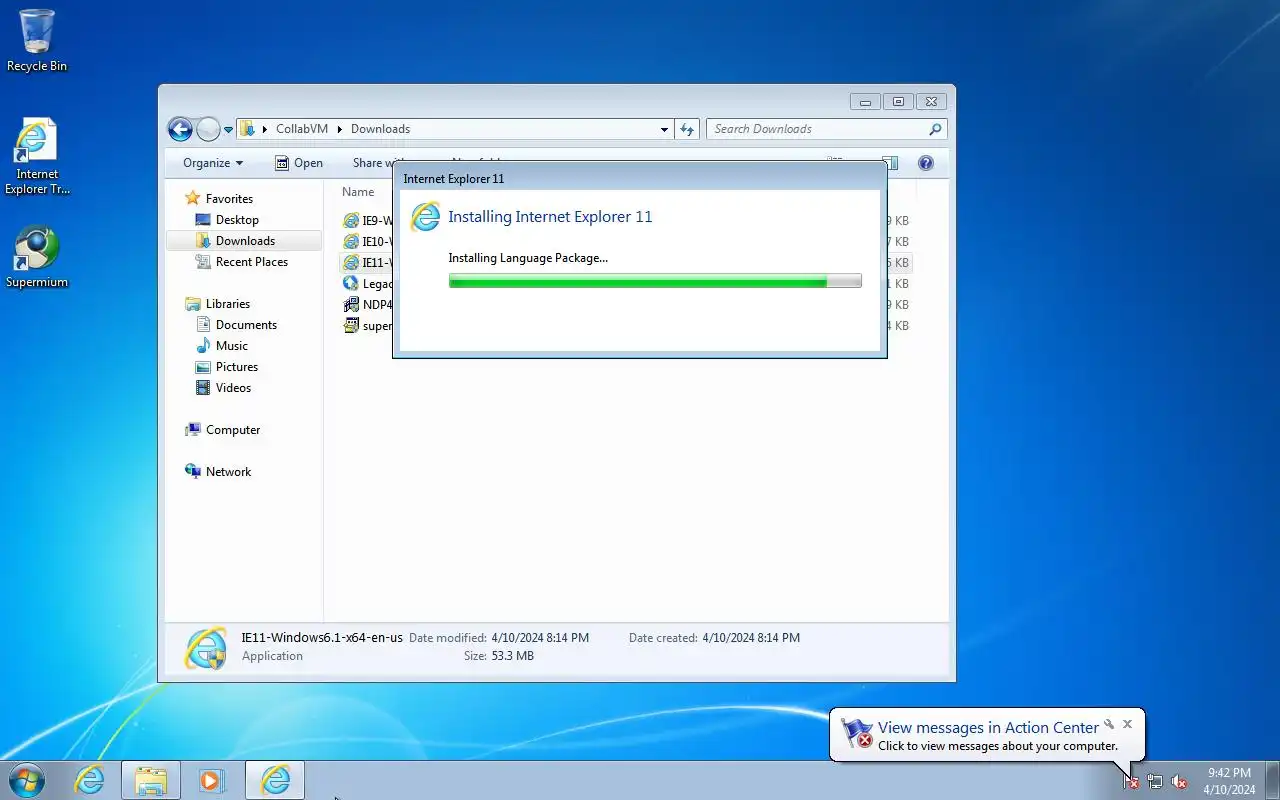Select Libraries in the navigation pane
This screenshot has height=800, width=1280.
tap(228, 304)
